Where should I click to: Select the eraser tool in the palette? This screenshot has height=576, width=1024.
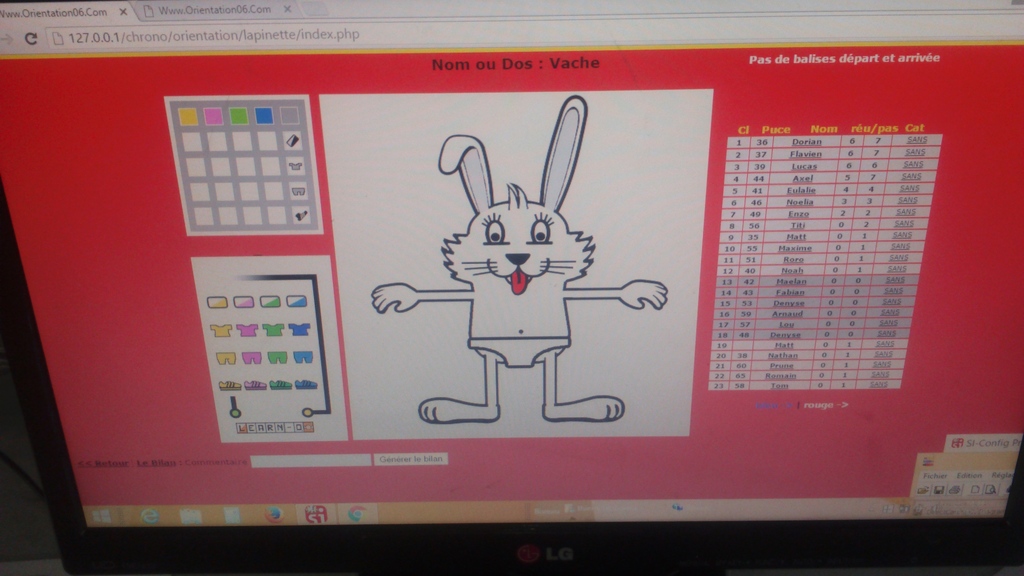292,141
